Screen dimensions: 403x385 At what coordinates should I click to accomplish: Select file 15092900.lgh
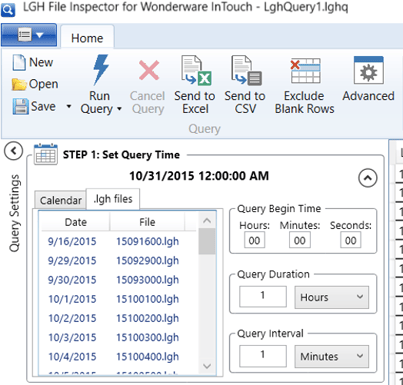(x=147, y=261)
